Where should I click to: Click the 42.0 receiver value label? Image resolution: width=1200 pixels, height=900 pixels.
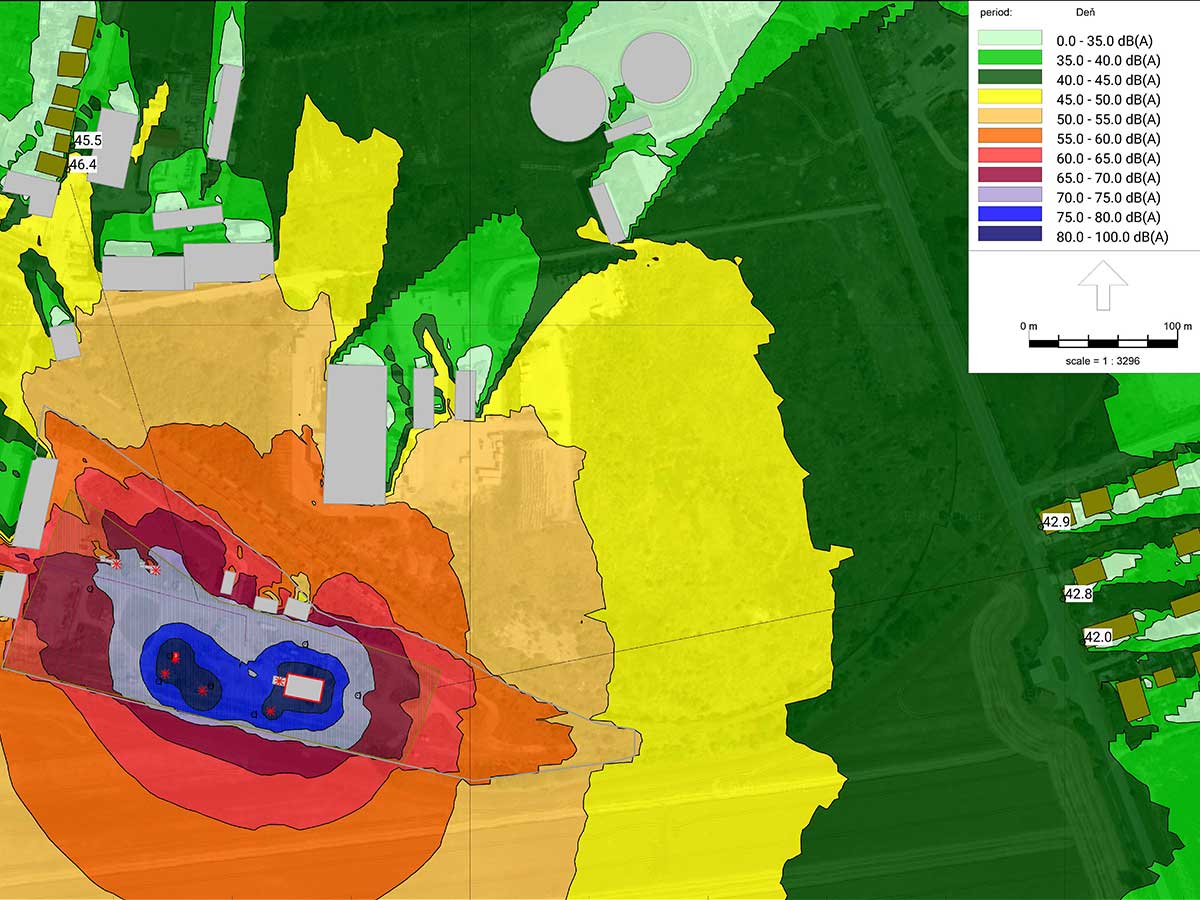click(x=1098, y=637)
